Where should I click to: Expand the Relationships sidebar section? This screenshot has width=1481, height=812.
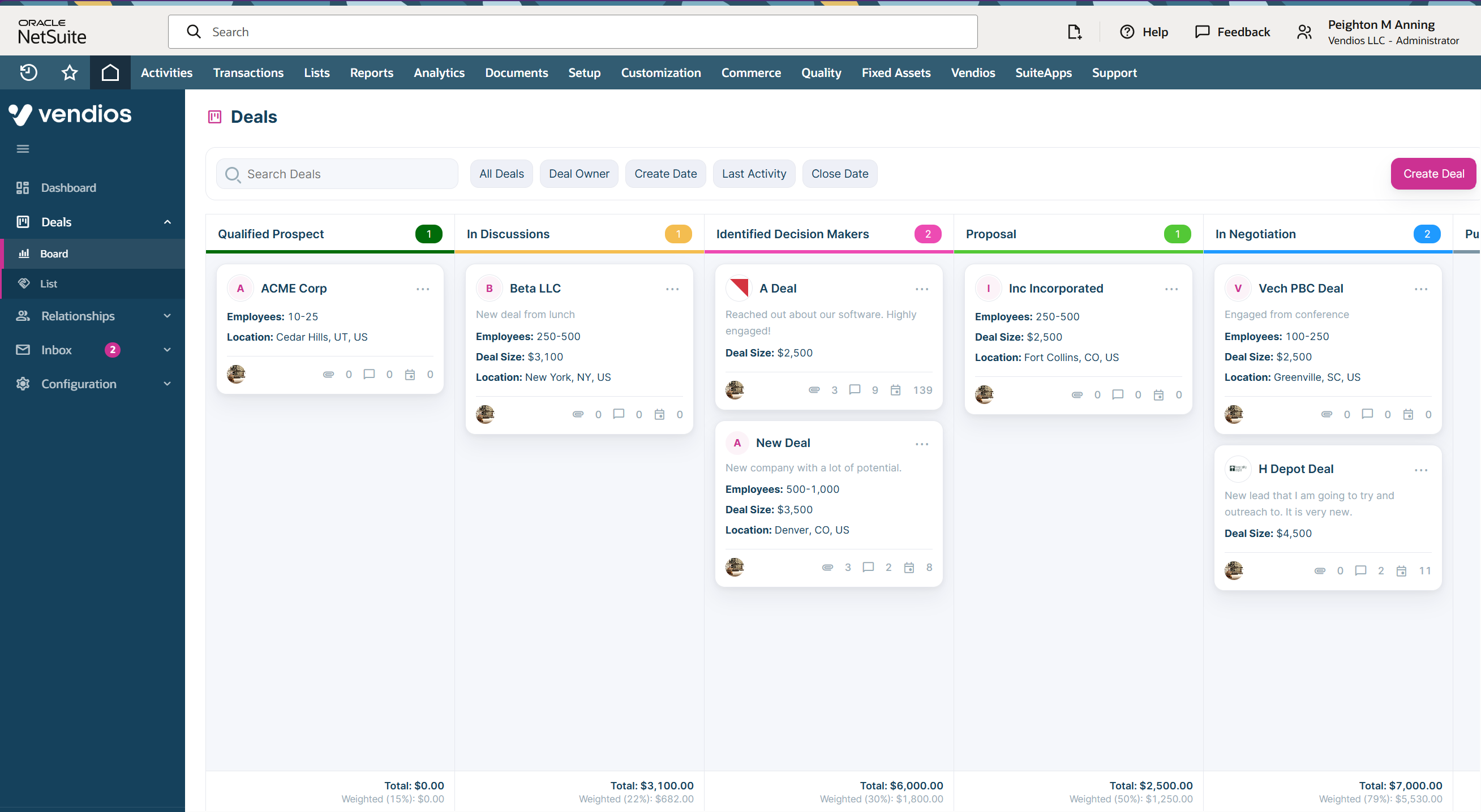pos(168,316)
